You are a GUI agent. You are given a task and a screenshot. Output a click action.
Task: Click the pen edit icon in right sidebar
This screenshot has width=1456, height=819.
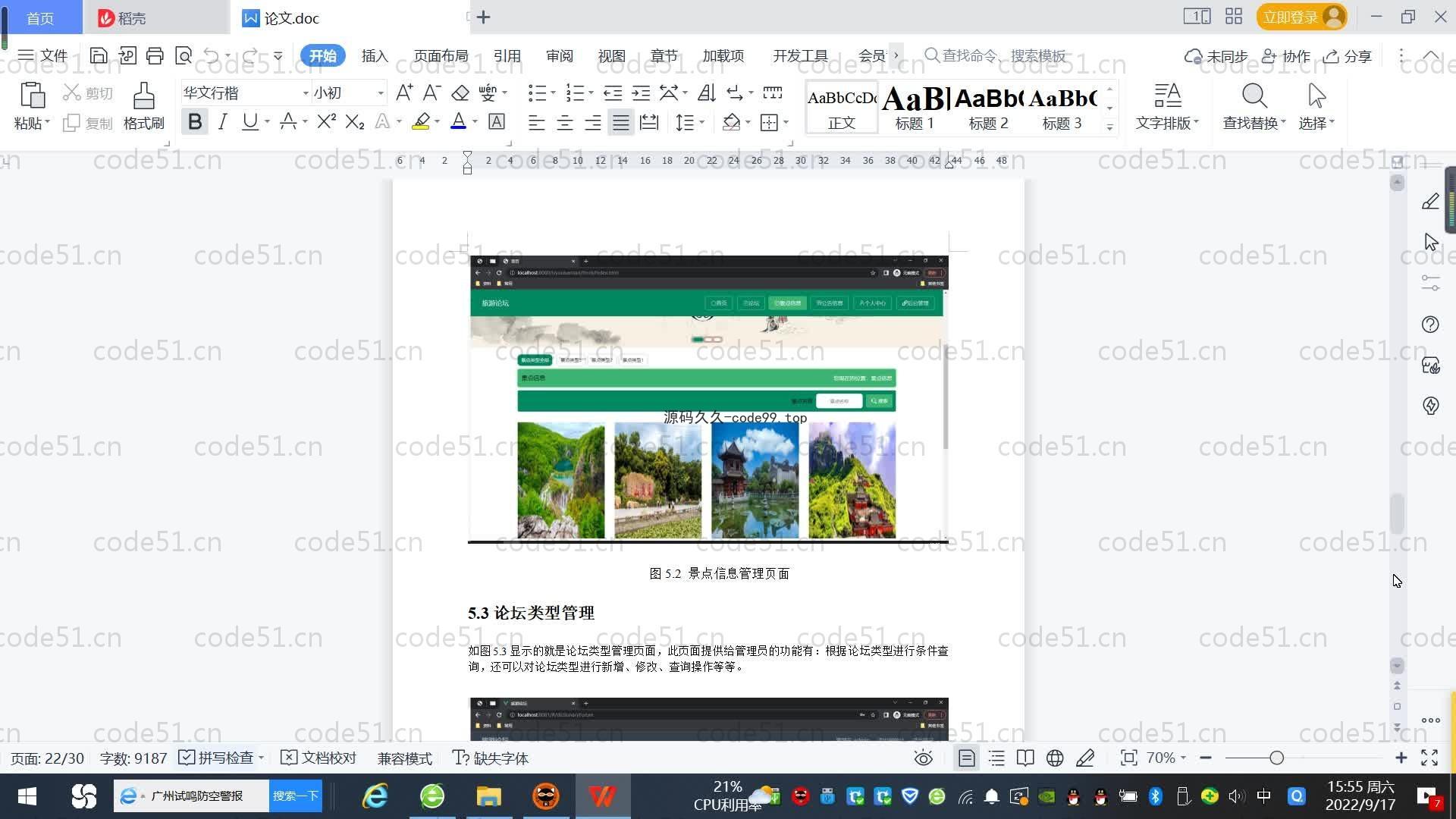1430,201
